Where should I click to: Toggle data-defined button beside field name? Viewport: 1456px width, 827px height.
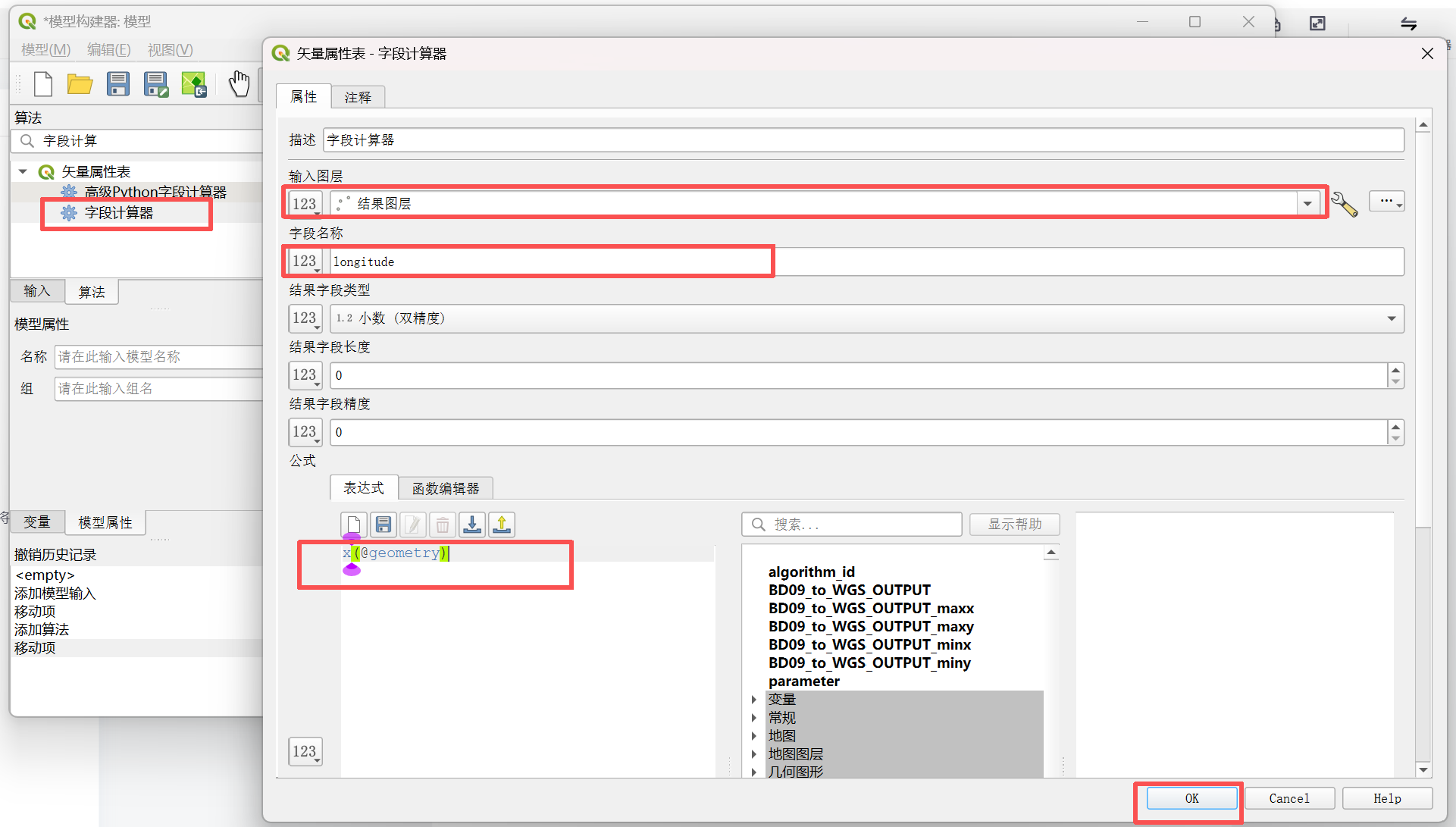pos(305,262)
